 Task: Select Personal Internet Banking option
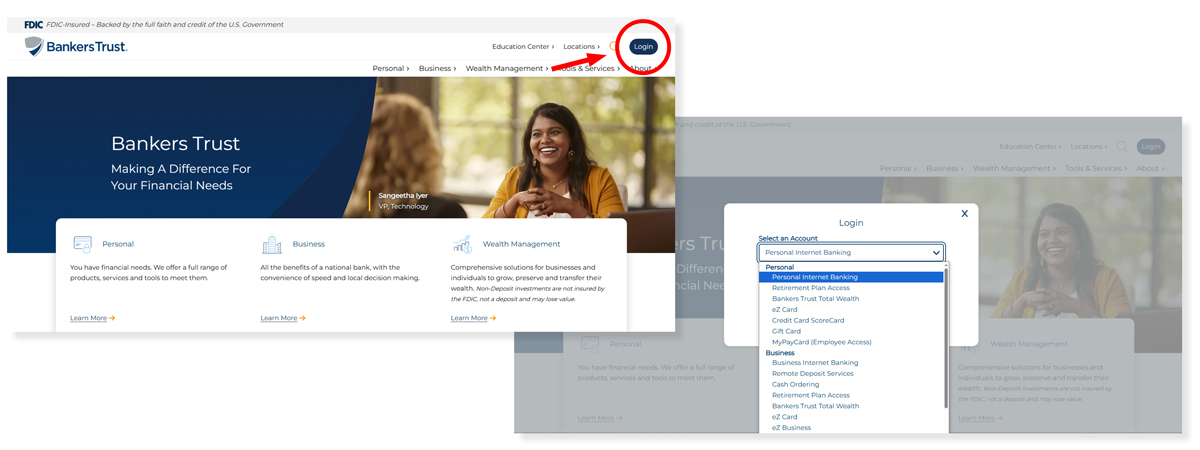tap(851, 277)
